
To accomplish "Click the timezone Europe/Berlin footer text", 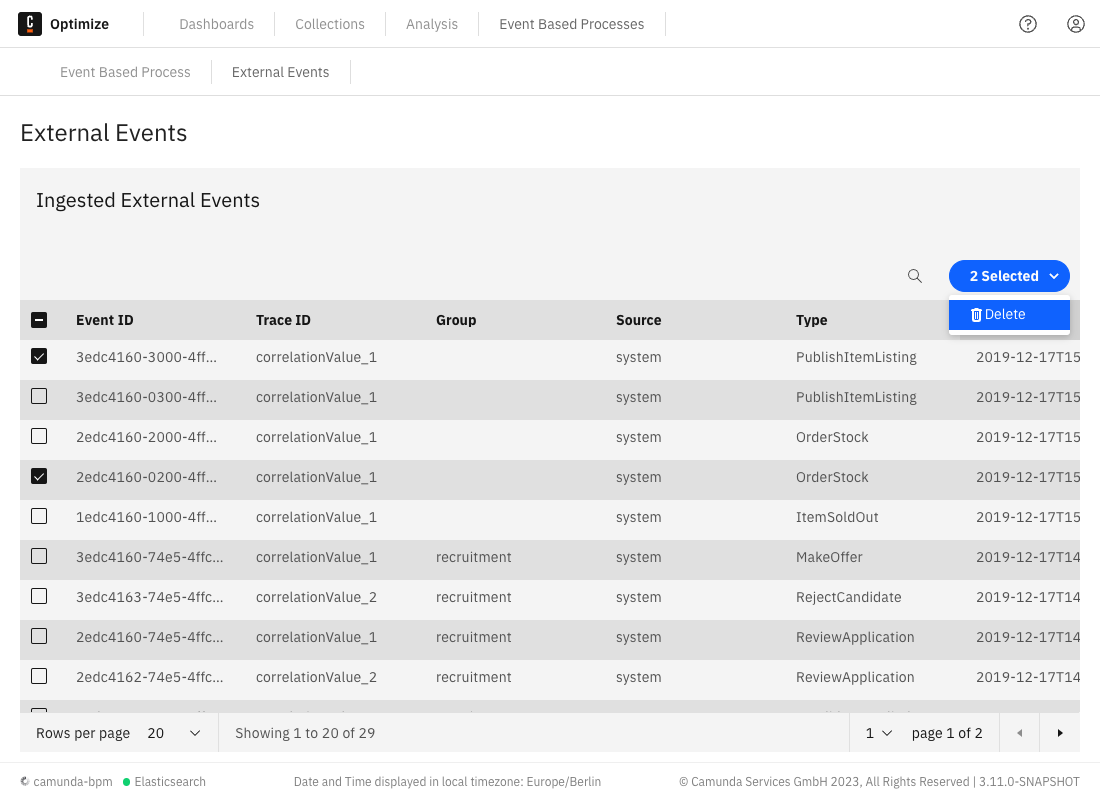I will coord(447,782).
